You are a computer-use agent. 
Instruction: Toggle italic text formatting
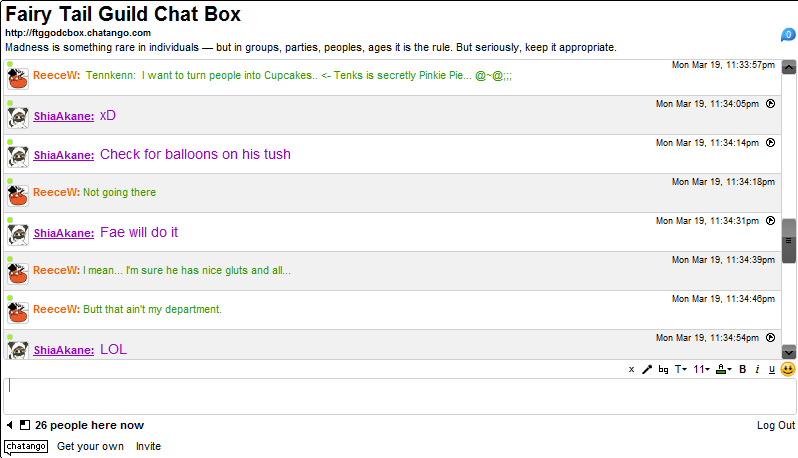(x=757, y=370)
